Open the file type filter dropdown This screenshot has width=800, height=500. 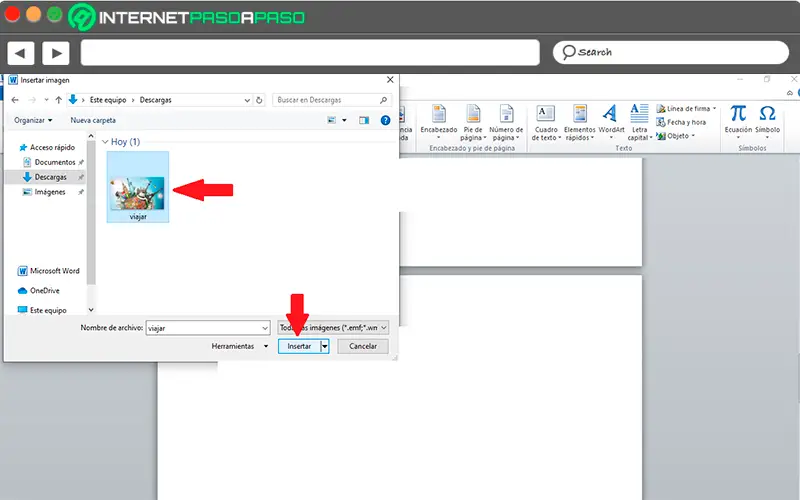click(333, 328)
